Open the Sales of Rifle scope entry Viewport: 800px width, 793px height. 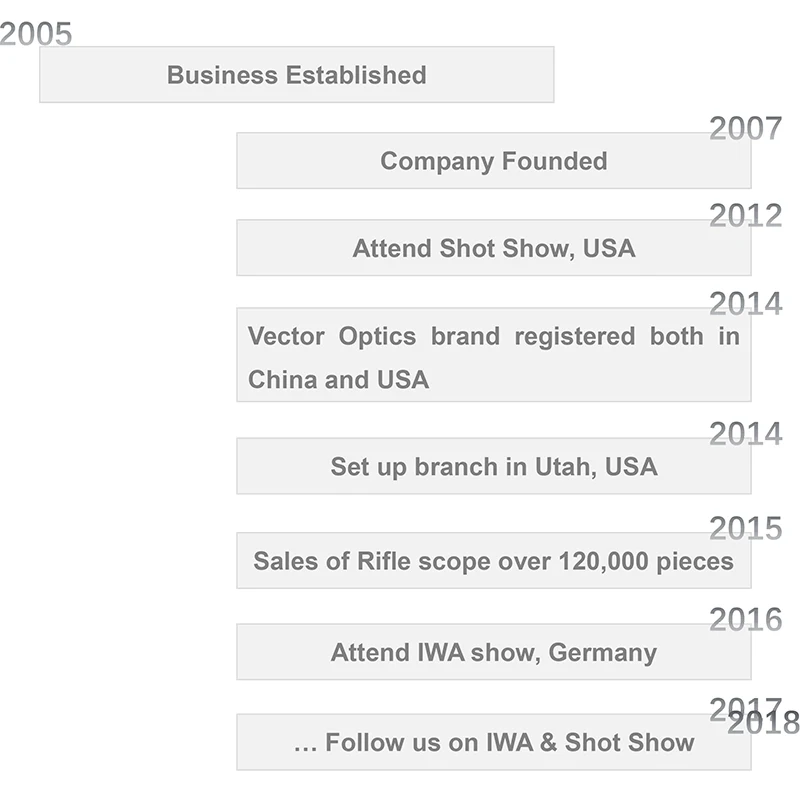point(493,561)
